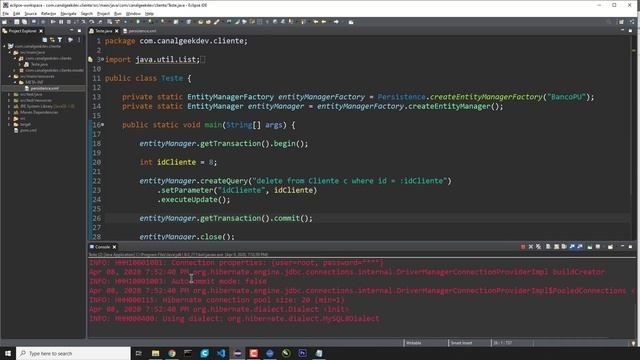The width and height of the screenshot is (640, 360).
Task: Close the Project Explorer view tab
Action: pyautogui.click(x=41, y=31)
